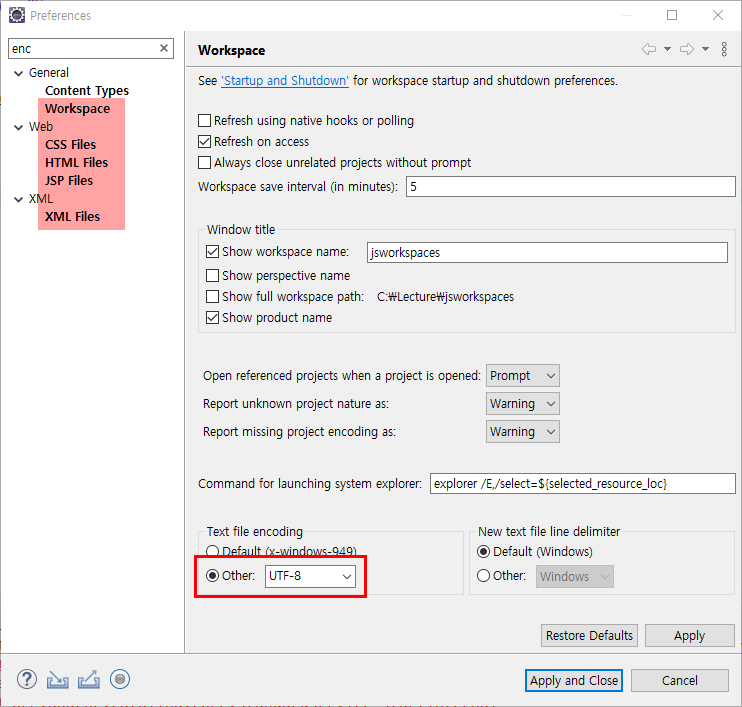The height and width of the screenshot is (707, 742).
Task: Click the back navigation arrow icon
Action: 649,49
